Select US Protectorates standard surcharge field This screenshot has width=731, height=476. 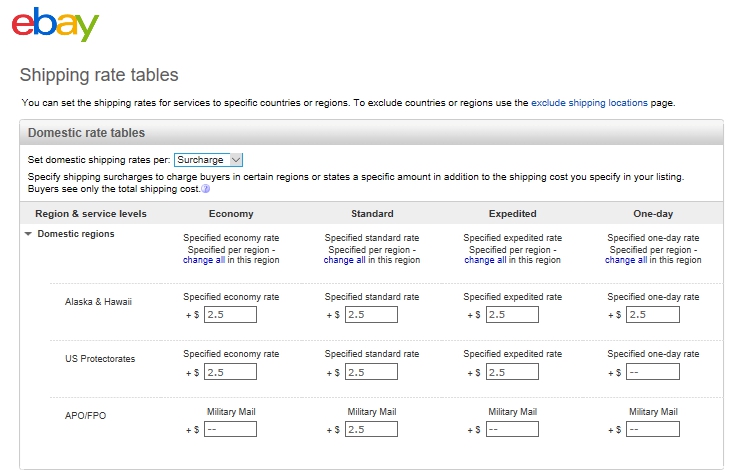(x=371, y=372)
